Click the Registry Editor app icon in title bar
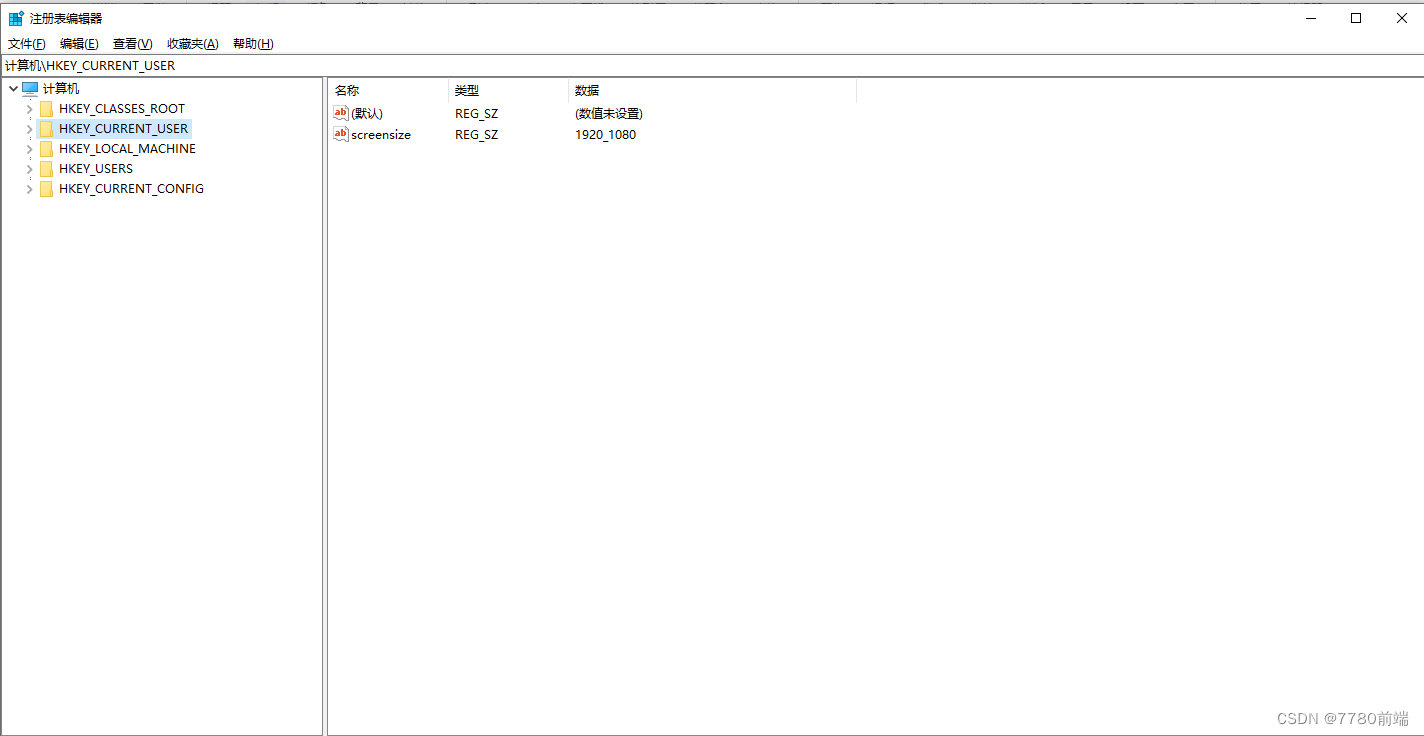The image size is (1424, 736). tap(16, 18)
